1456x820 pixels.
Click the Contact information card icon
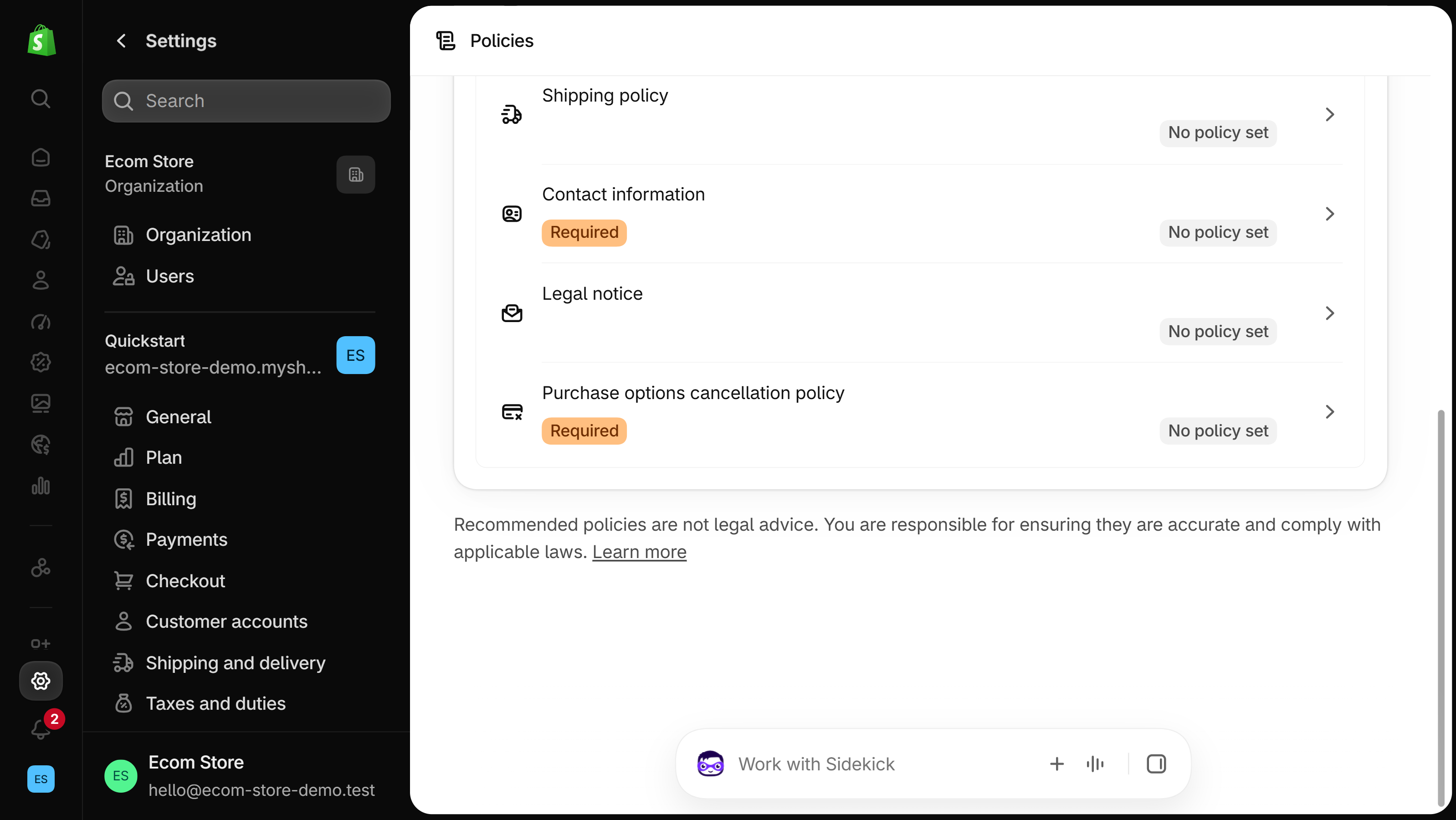point(512,214)
